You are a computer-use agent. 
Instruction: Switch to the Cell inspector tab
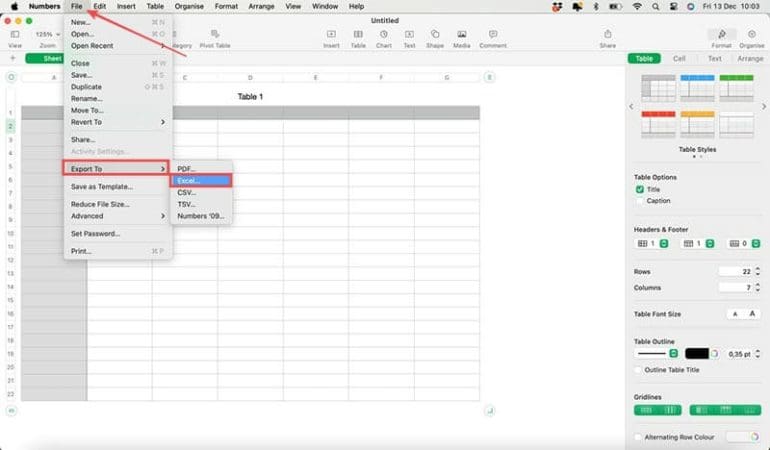(x=679, y=58)
